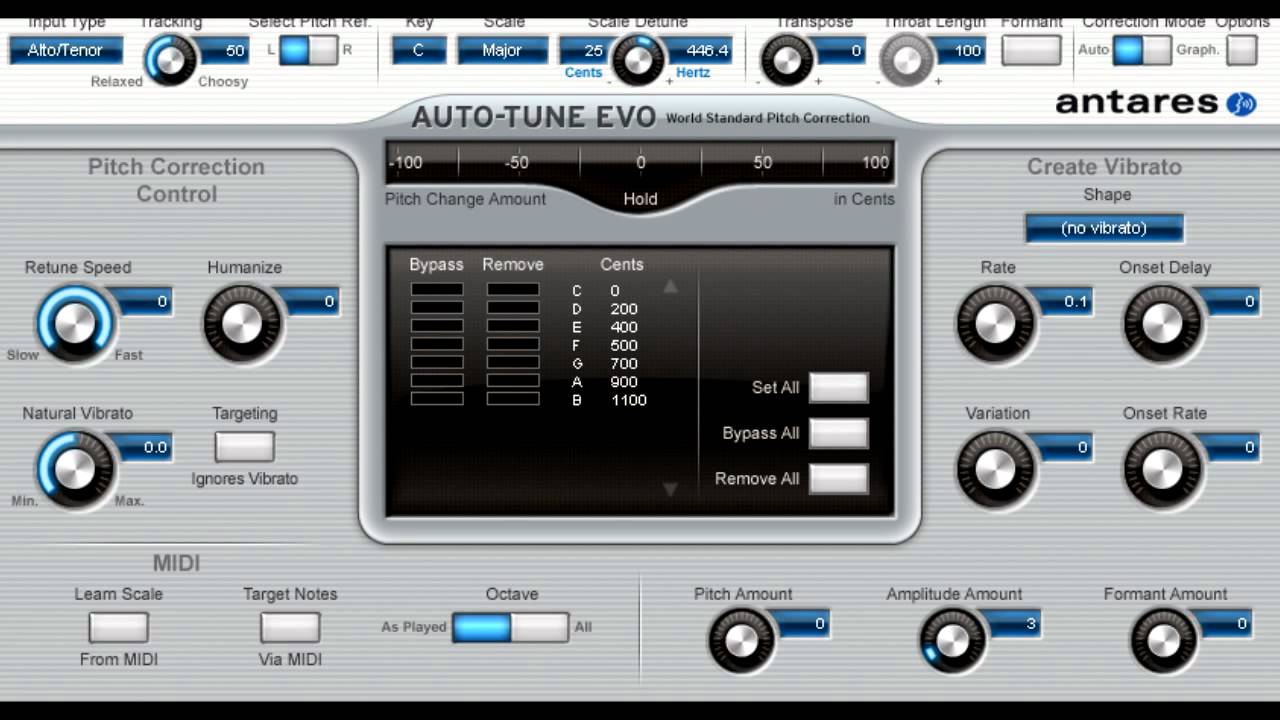
Task: Open the Key dropdown showing C
Action: point(419,50)
